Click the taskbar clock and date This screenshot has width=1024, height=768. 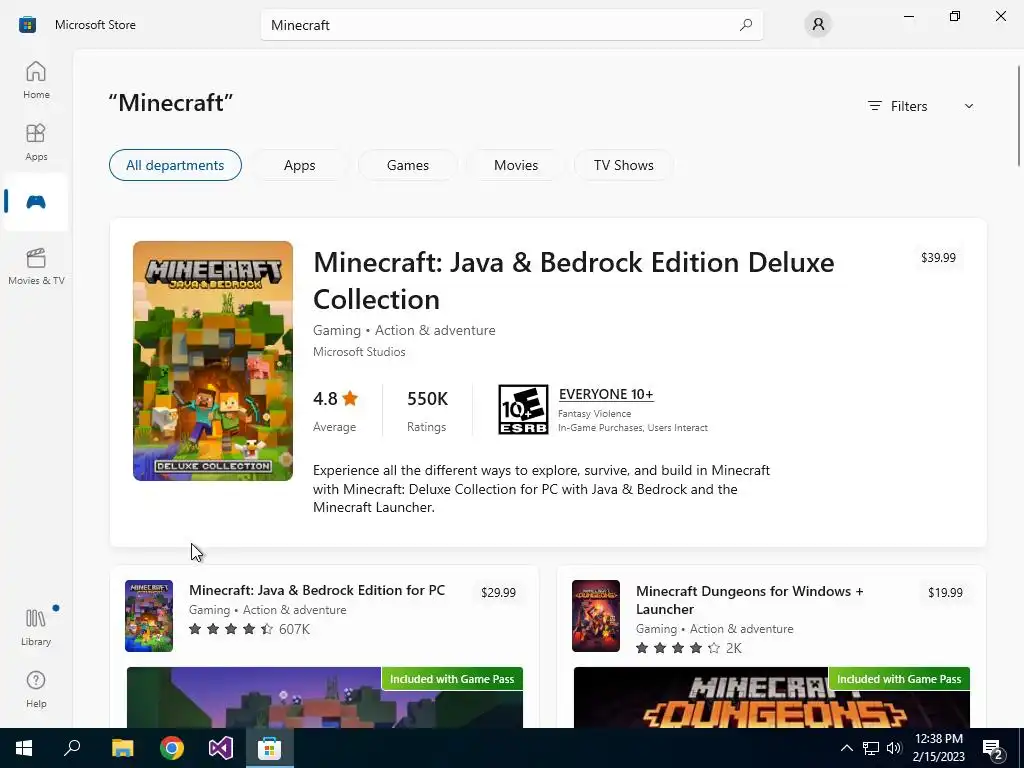(x=938, y=748)
